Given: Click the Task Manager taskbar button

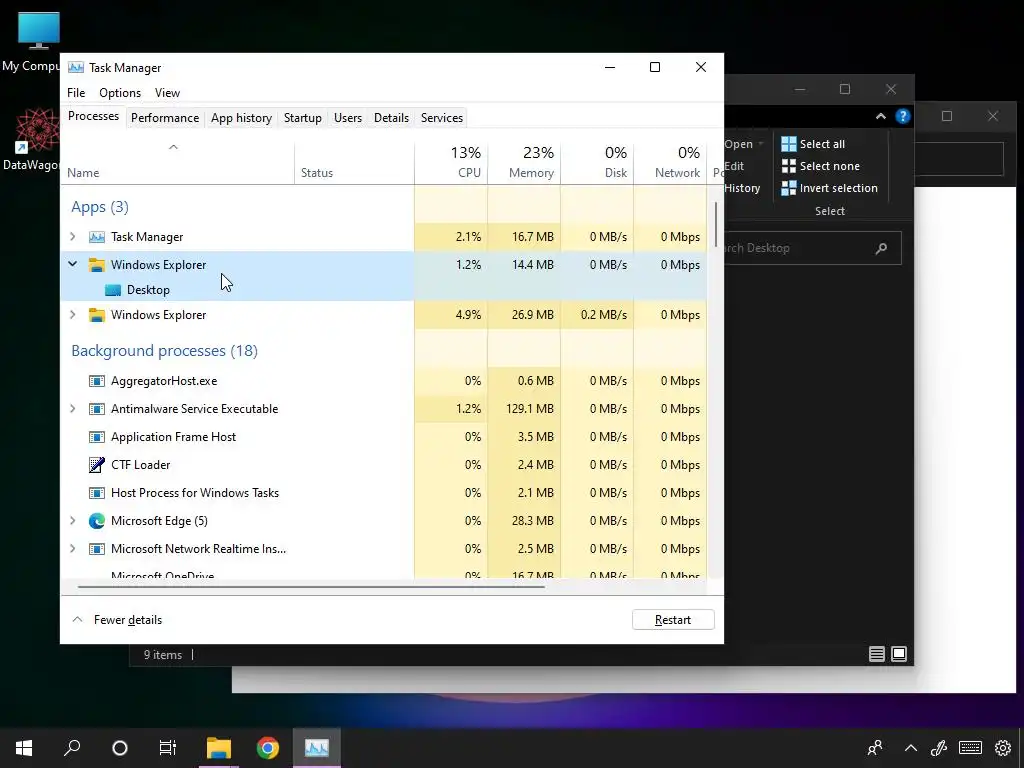Looking at the screenshot, I should (317, 748).
